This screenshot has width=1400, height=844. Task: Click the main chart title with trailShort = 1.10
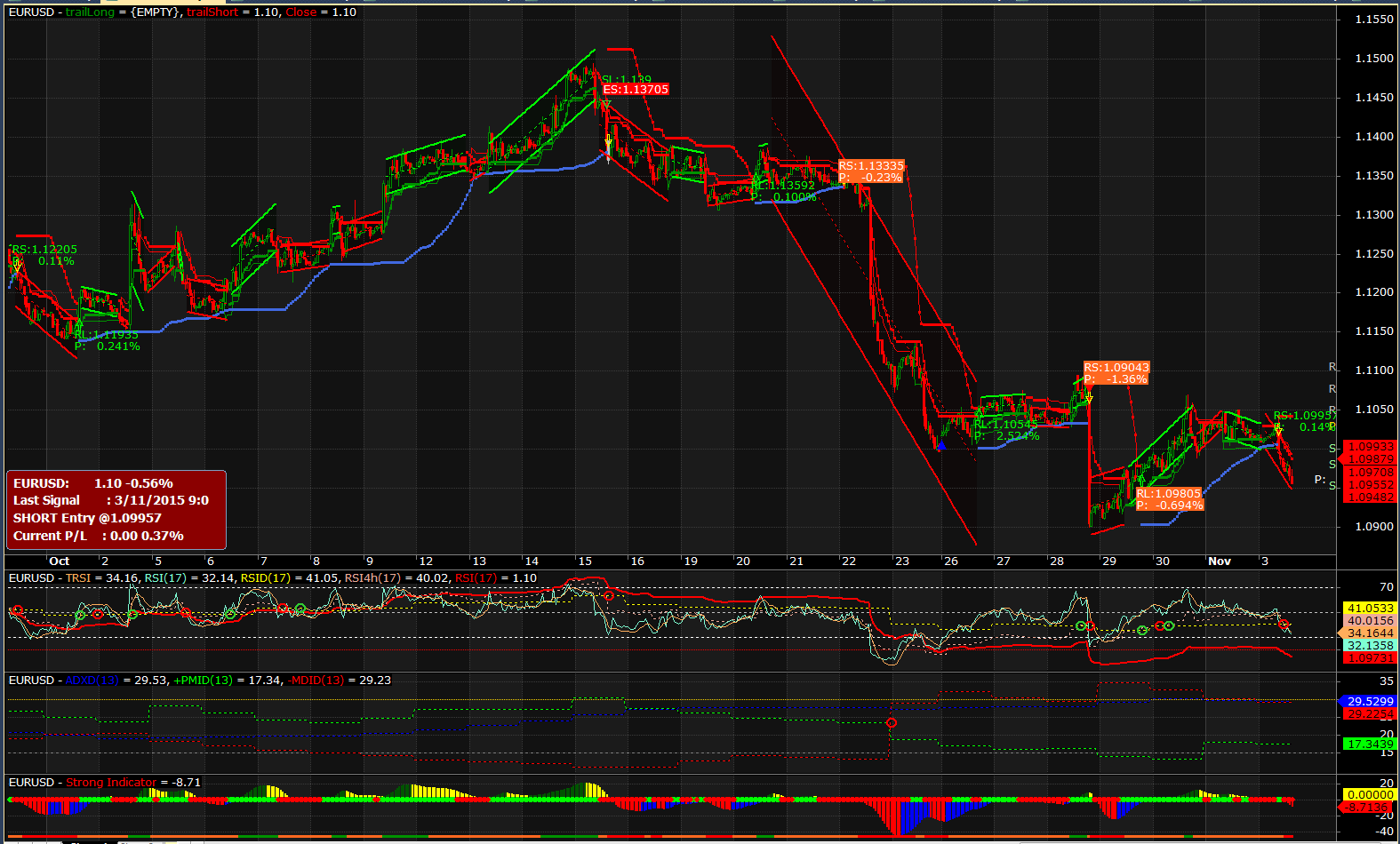click(x=182, y=12)
